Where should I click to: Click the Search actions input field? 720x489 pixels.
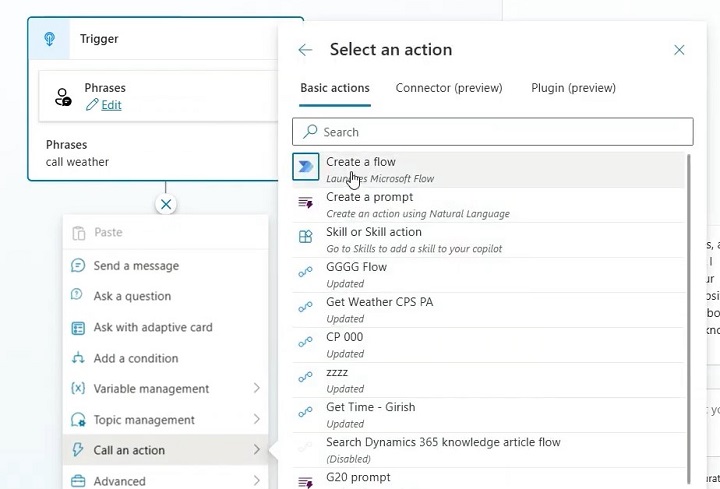(492, 132)
